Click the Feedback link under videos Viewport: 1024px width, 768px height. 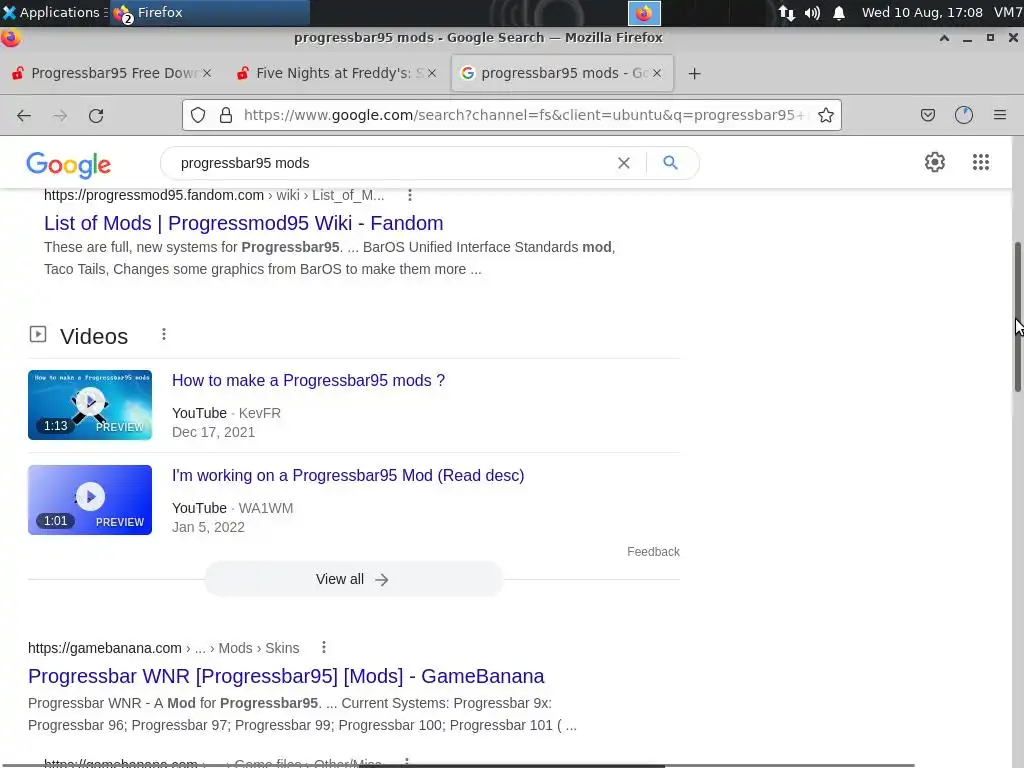[653, 552]
